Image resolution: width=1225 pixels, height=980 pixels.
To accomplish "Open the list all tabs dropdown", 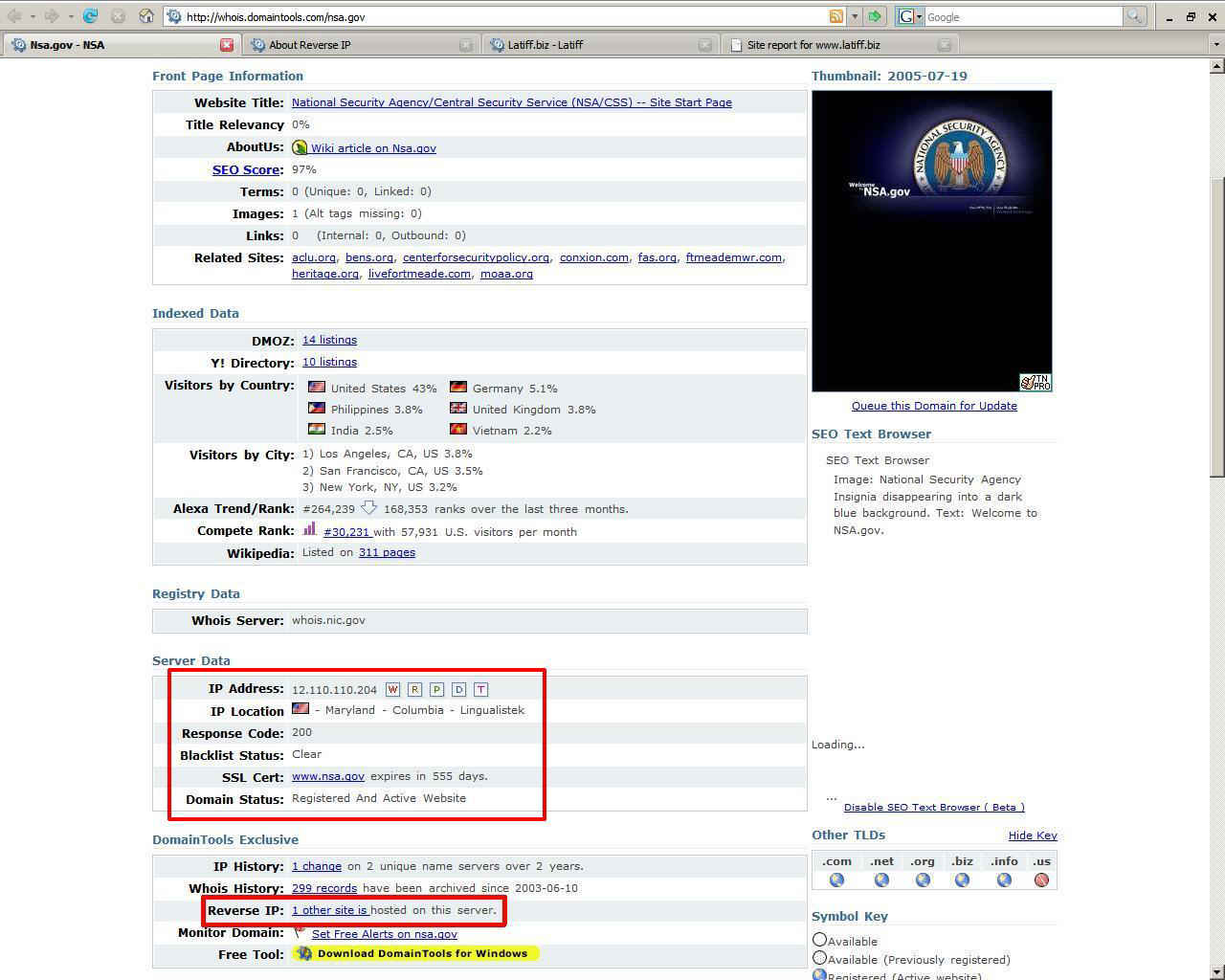I will pos(1216,44).
